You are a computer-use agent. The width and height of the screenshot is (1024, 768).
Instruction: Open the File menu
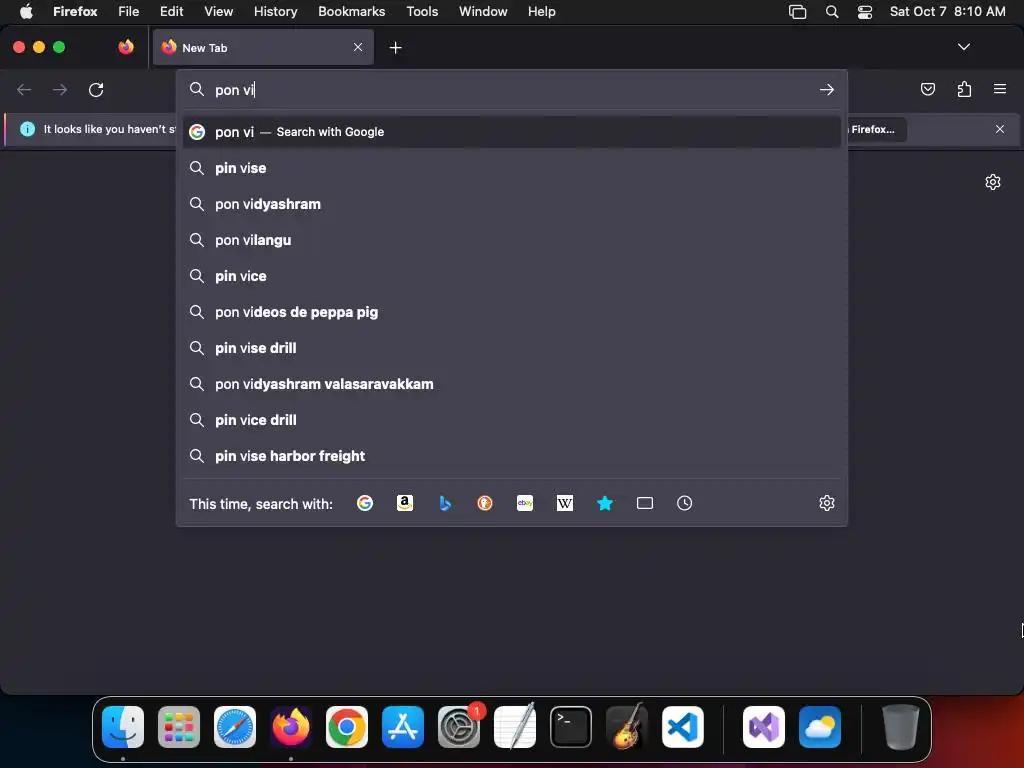click(x=128, y=11)
